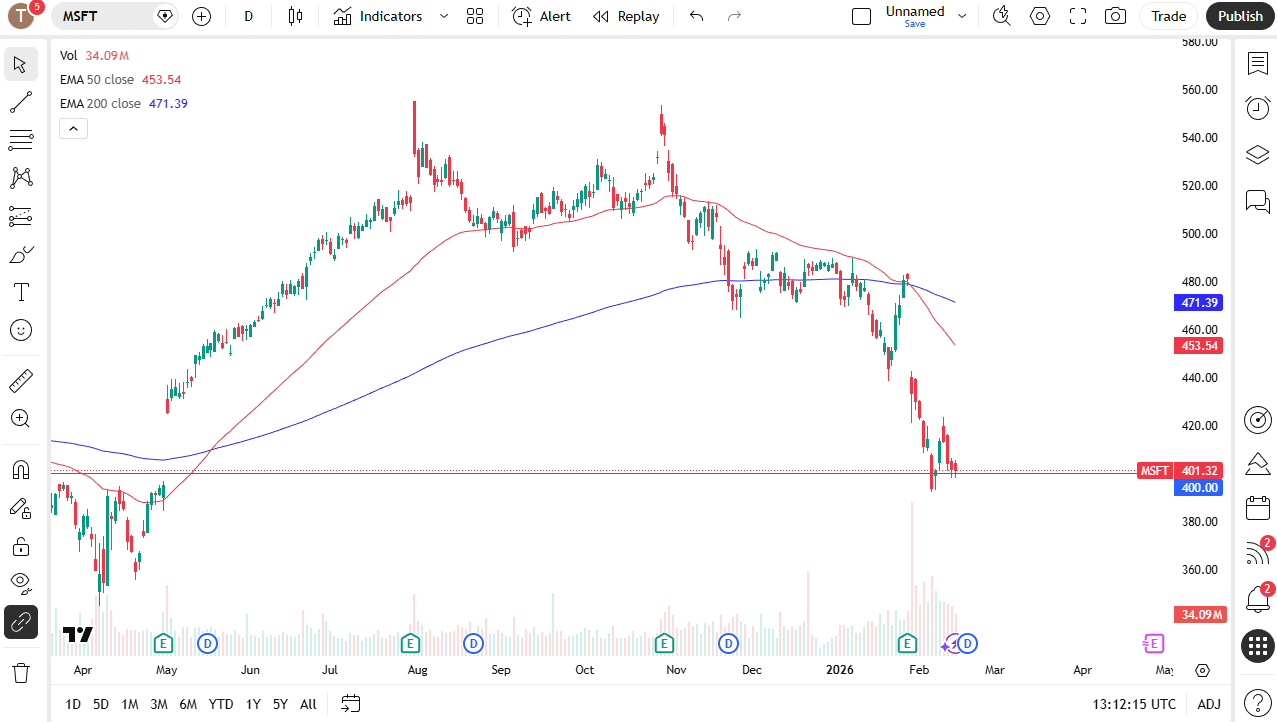Select the EMA 50 close indicator label
The width and height of the screenshot is (1277, 722).
click(x=99, y=79)
